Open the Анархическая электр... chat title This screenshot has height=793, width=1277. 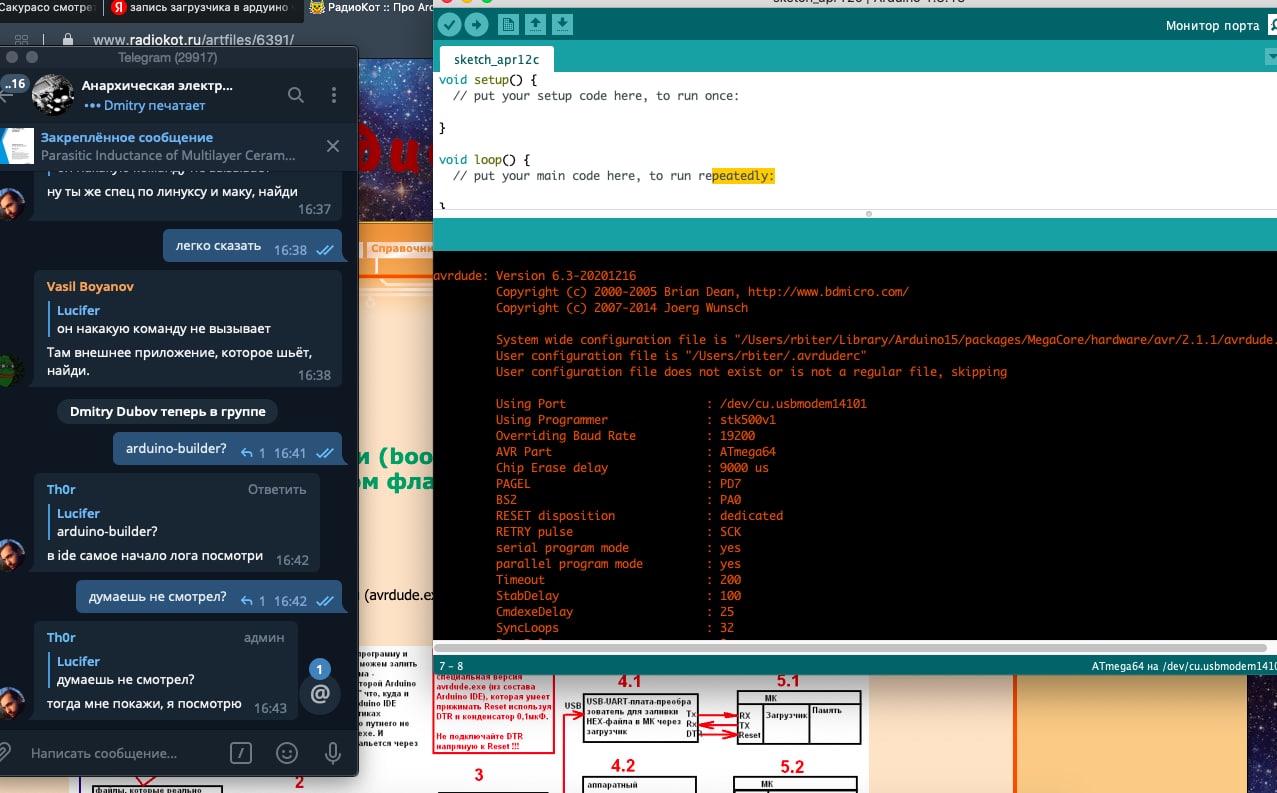coord(157,86)
